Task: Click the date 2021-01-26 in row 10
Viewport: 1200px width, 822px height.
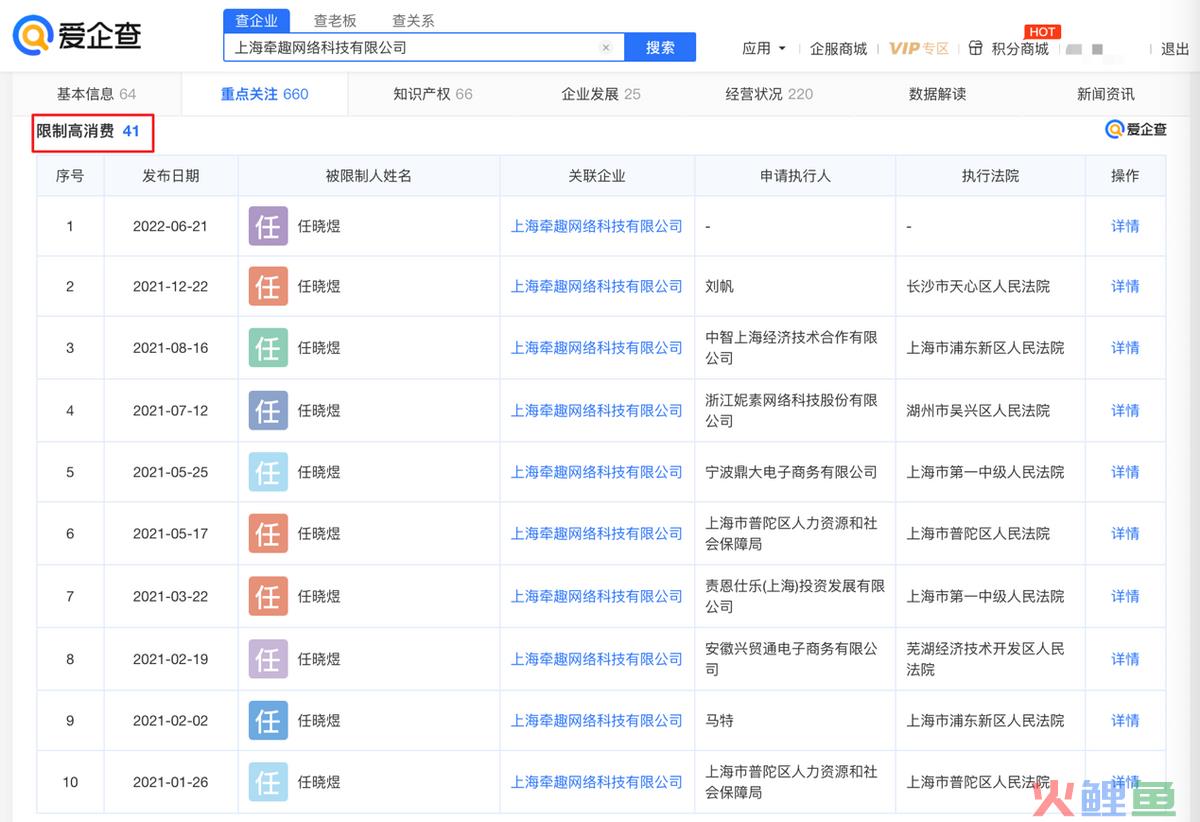Action: point(171,782)
